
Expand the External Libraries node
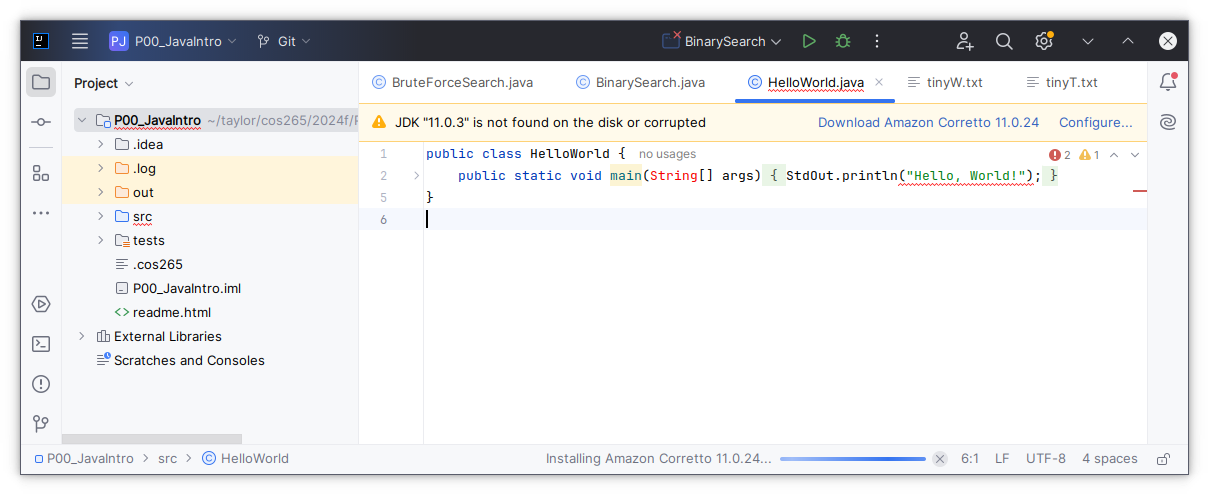(x=82, y=336)
